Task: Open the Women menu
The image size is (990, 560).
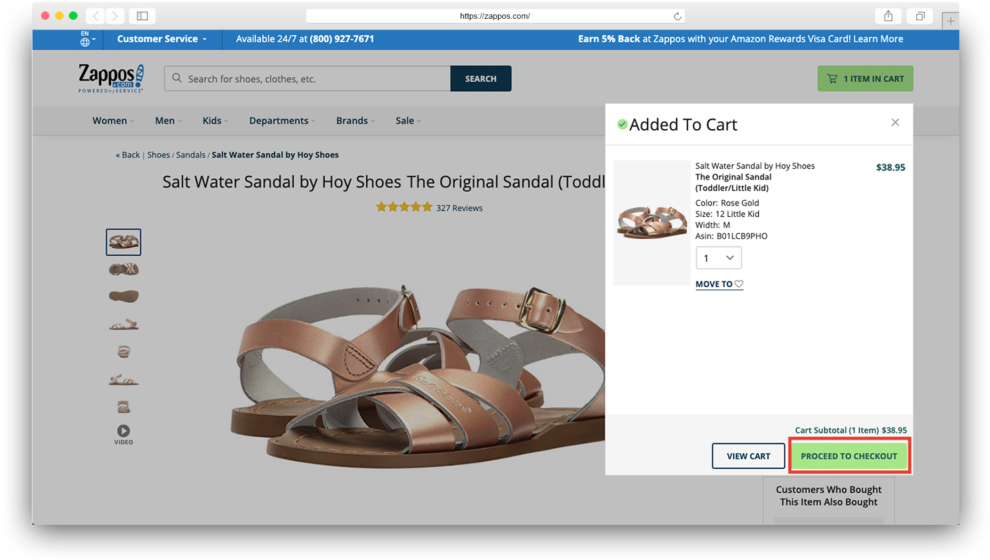Action: coord(112,121)
